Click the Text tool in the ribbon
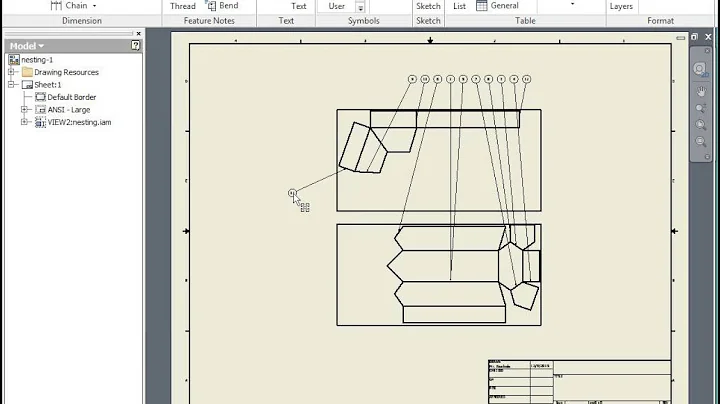The image size is (720, 404). coord(298,6)
